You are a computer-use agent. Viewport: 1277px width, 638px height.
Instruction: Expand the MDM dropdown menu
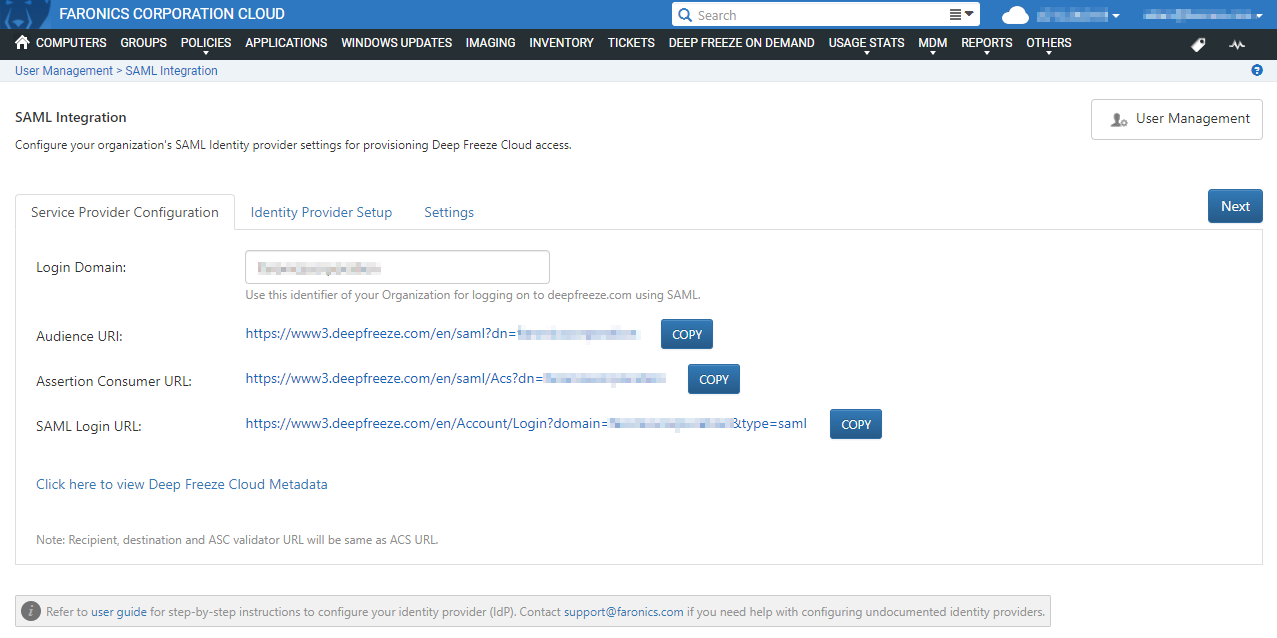coord(933,45)
